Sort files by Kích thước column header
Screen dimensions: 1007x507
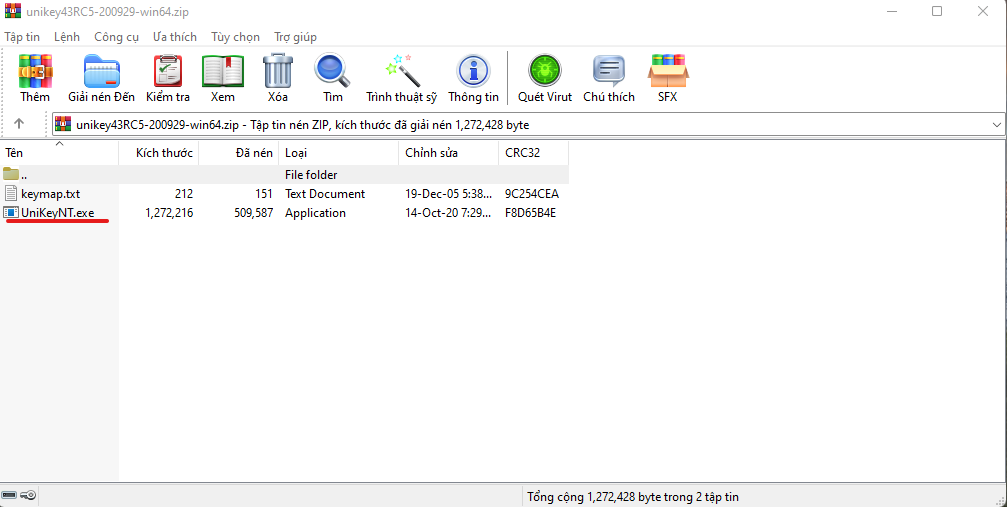(164, 153)
